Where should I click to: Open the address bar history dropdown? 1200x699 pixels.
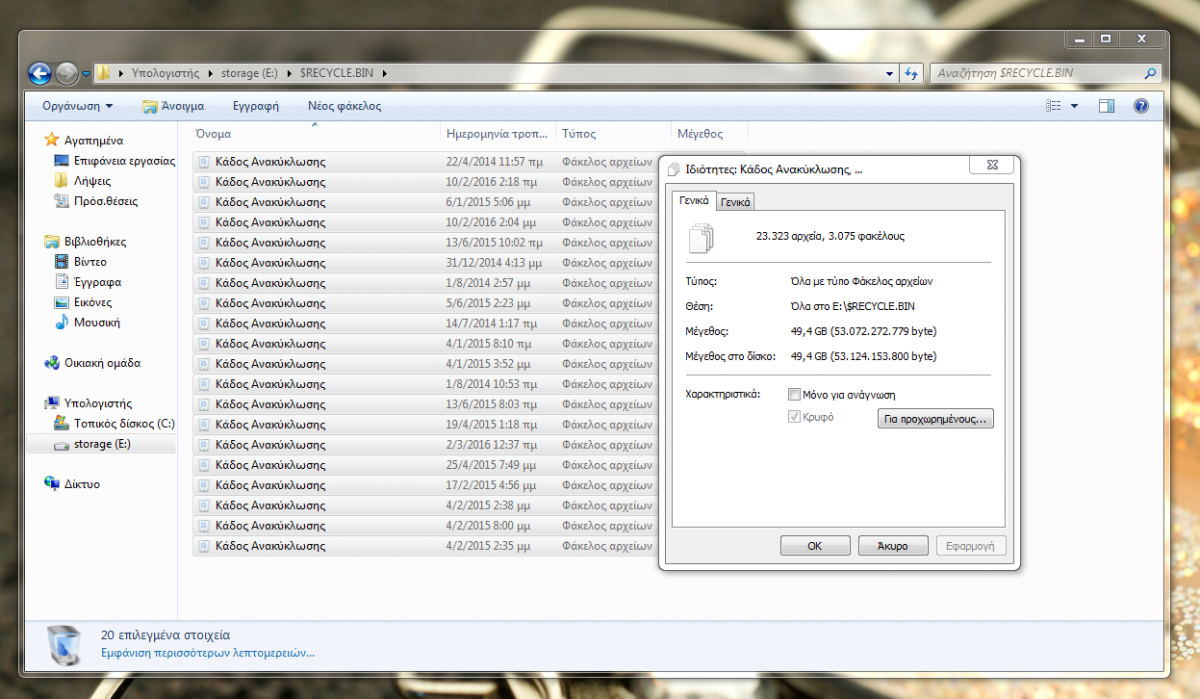click(x=890, y=74)
